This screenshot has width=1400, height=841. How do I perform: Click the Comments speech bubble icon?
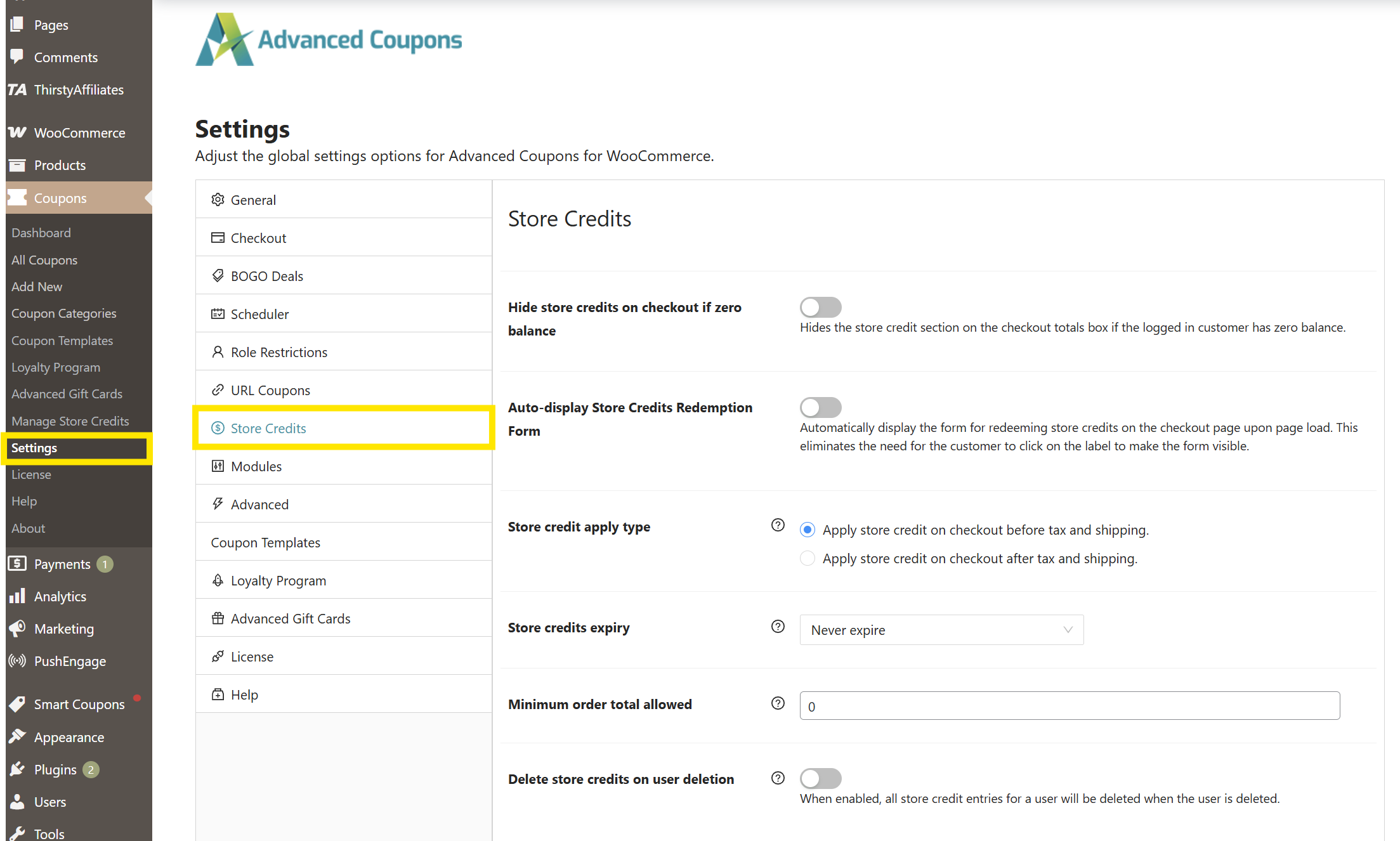pyautogui.click(x=17, y=57)
